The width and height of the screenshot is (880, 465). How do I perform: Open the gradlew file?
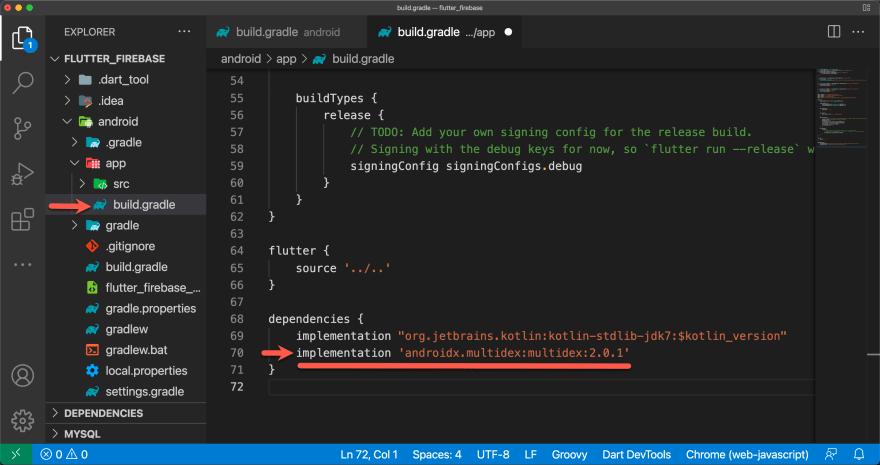click(126, 329)
